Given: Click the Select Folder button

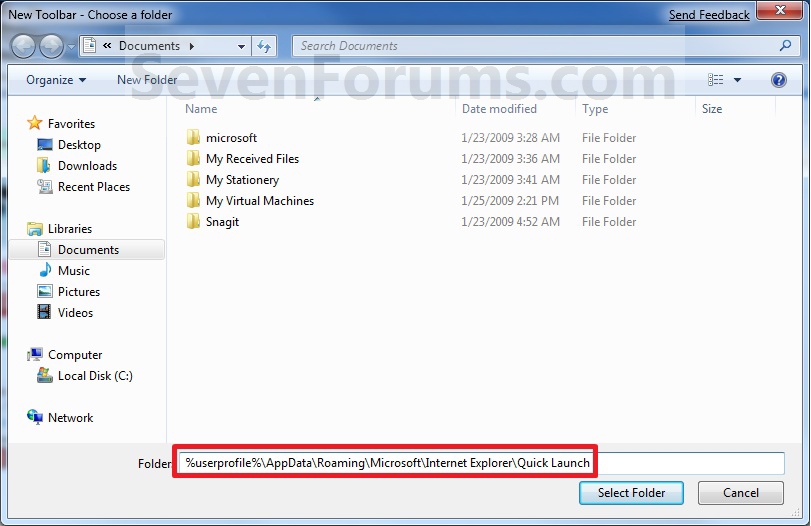Looking at the screenshot, I should 631,492.
